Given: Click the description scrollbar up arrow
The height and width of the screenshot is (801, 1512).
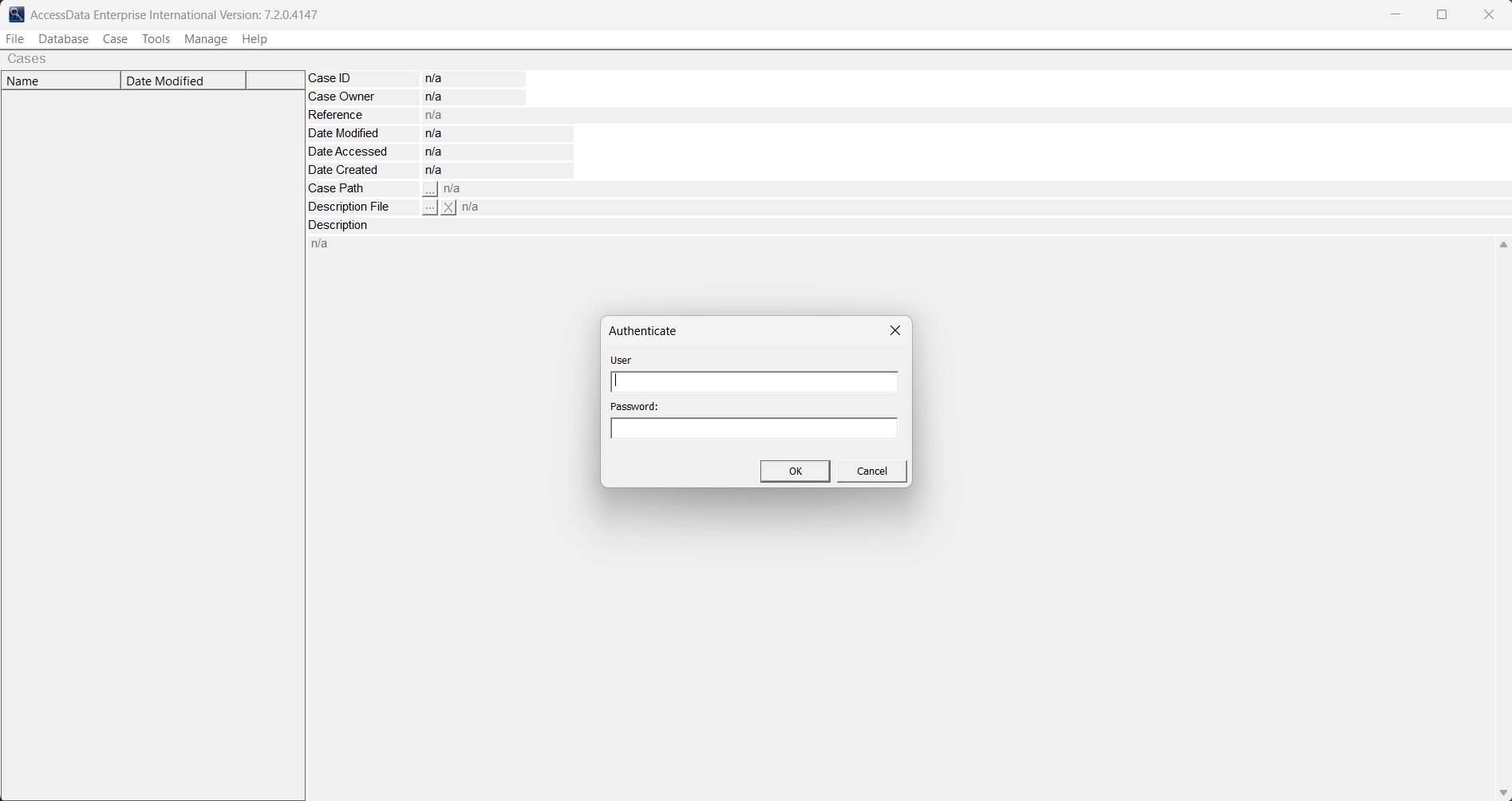Looking at the screenshot, I should 1503,245.
